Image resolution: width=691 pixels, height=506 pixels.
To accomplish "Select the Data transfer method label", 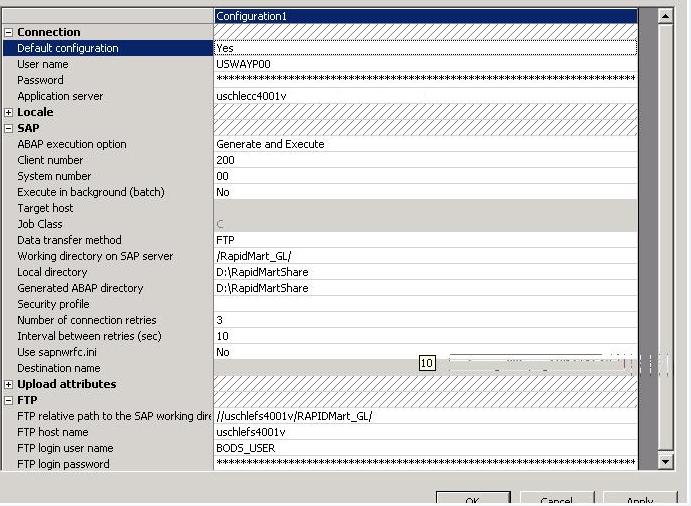I will point(69,240).
